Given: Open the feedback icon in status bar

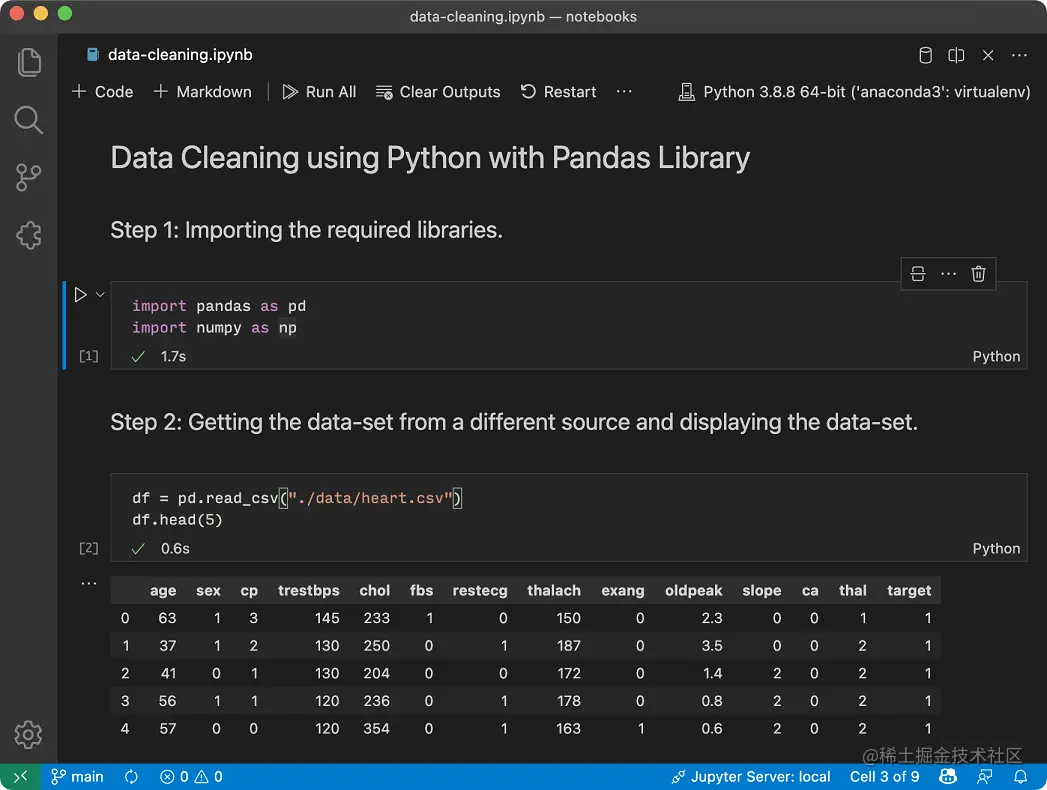Looking at the screenshot, I should tap(984, 777).
